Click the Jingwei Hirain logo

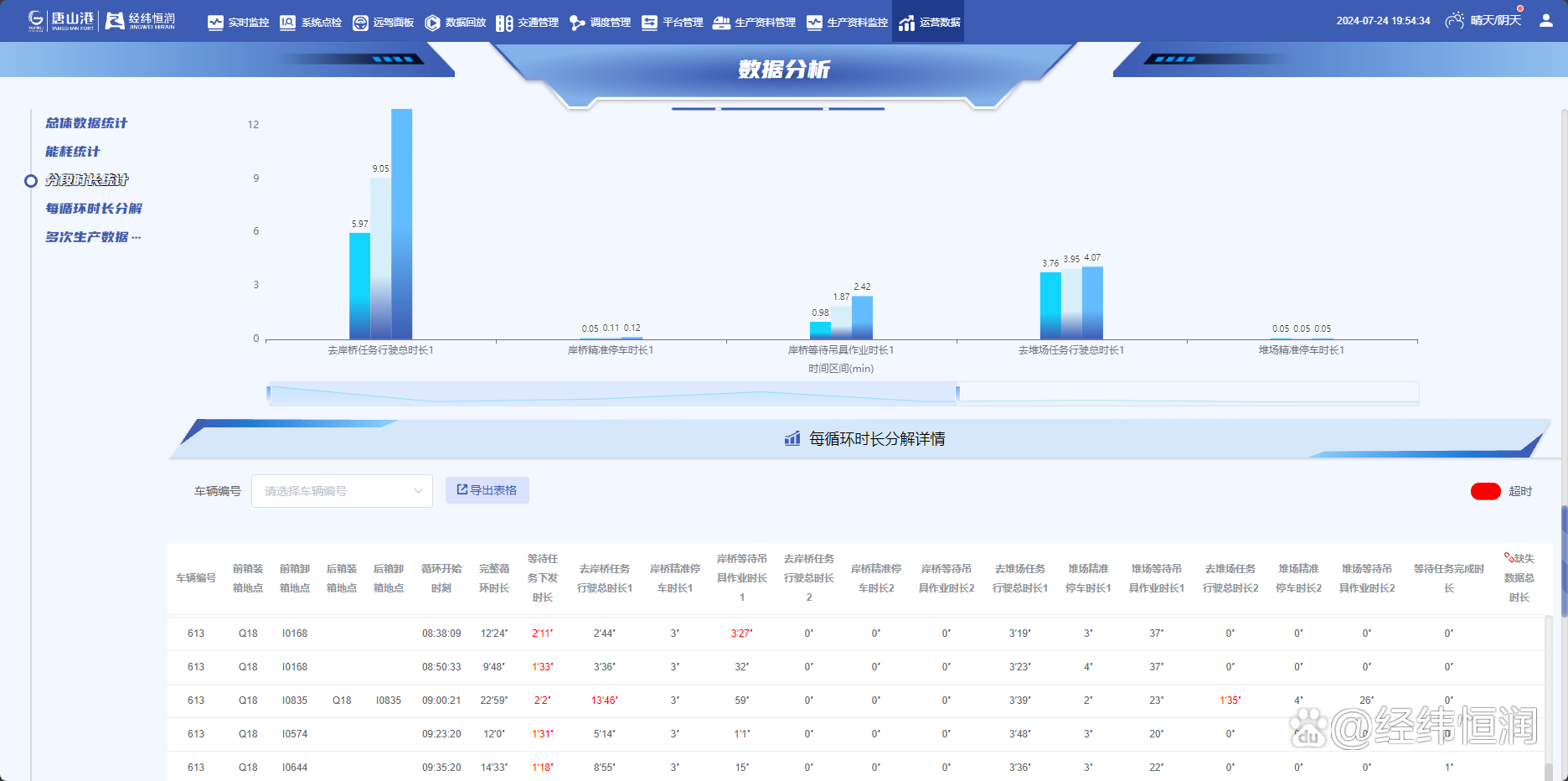pos(140,20)
